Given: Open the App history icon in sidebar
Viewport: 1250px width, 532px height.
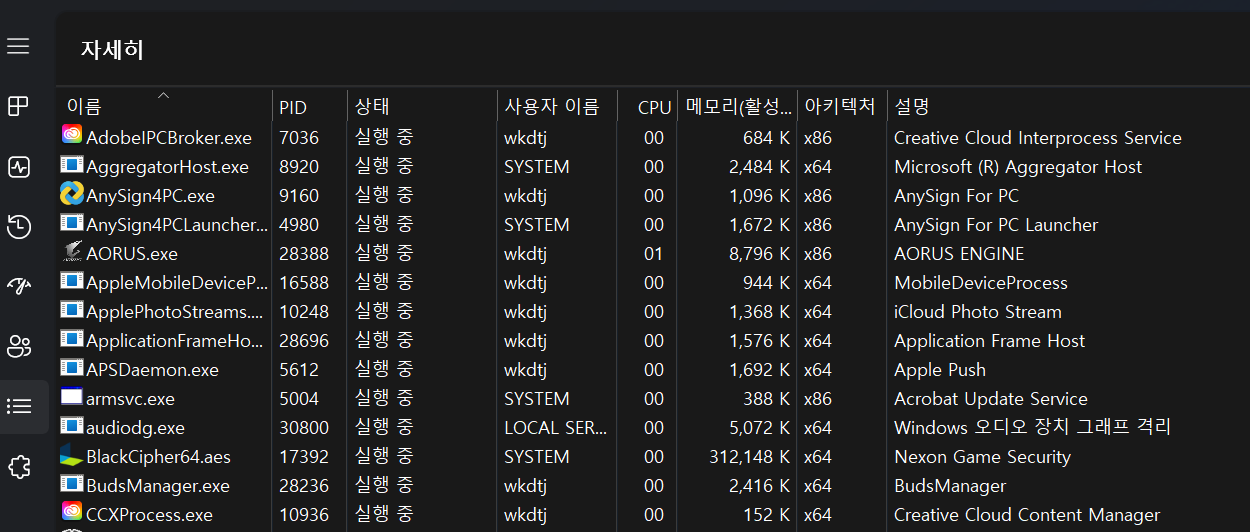Looking at the screenshot, I should [x=18, y=227].
